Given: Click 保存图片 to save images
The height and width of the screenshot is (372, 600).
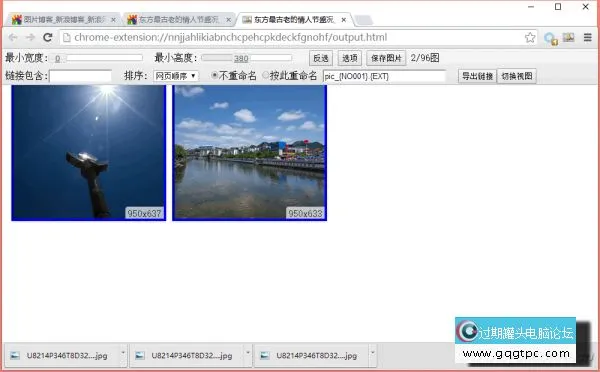Looking at the screenshot, I should [x=386, y=58].
